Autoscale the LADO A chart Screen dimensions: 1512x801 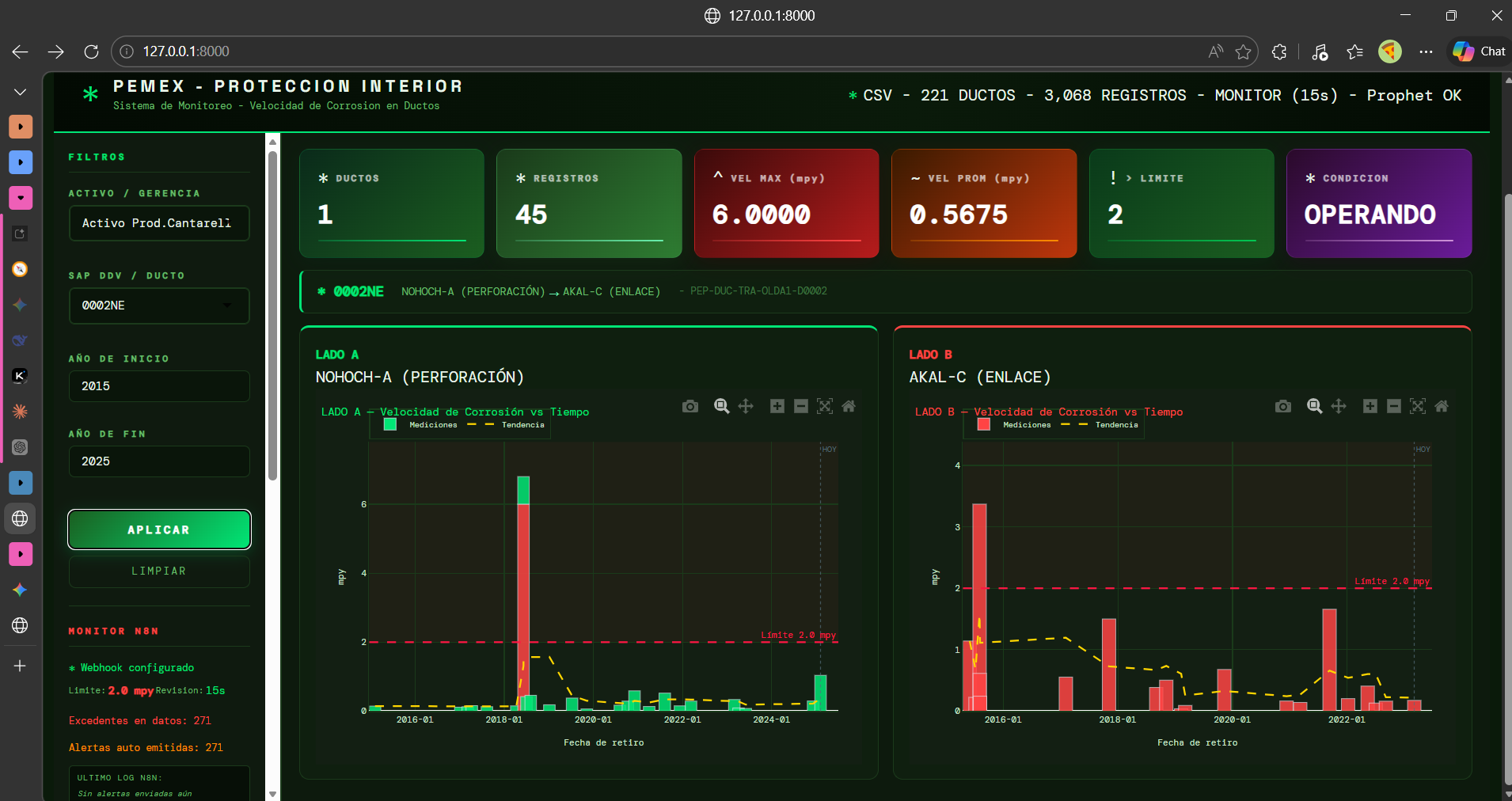coord(825,406)
